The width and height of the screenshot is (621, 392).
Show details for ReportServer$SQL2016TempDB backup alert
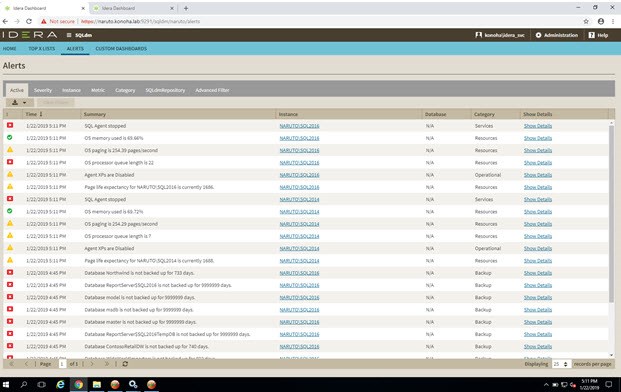click(x=538, y=334)
